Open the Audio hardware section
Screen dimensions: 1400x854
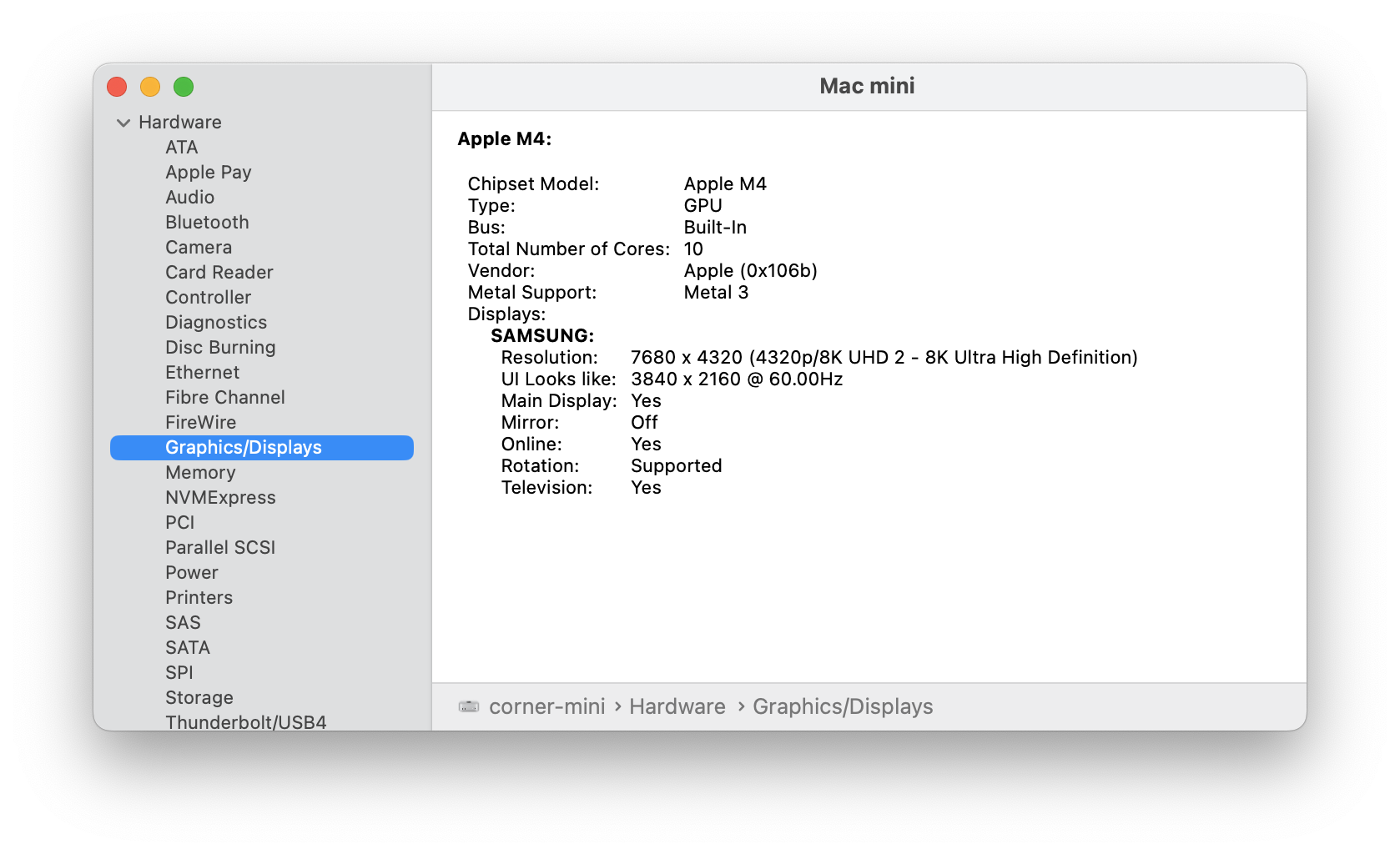[x=190, y=197]
